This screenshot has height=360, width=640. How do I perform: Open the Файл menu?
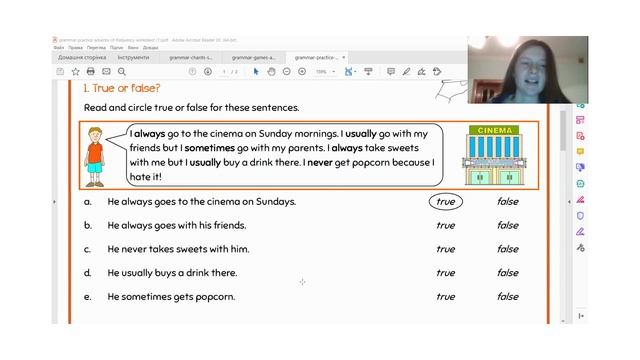coord(59,48)
